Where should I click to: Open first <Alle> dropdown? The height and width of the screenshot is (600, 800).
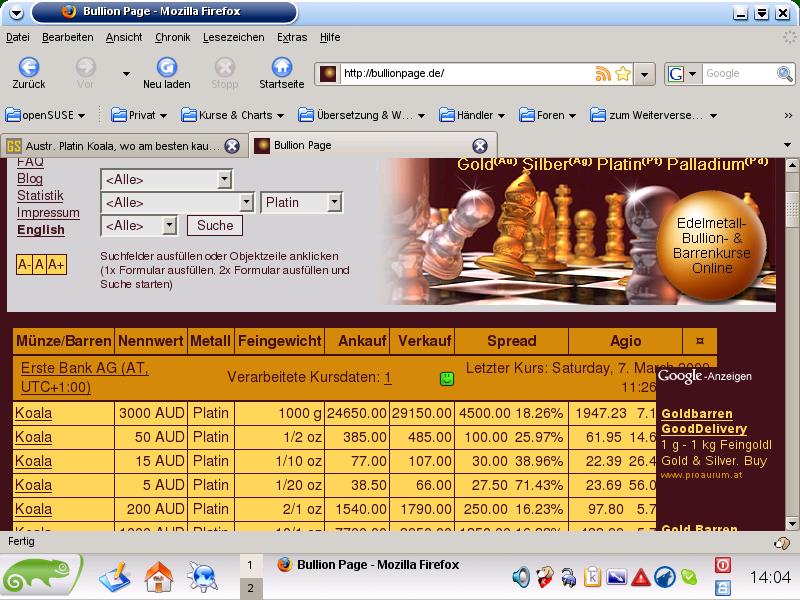(x=166, y=180)
